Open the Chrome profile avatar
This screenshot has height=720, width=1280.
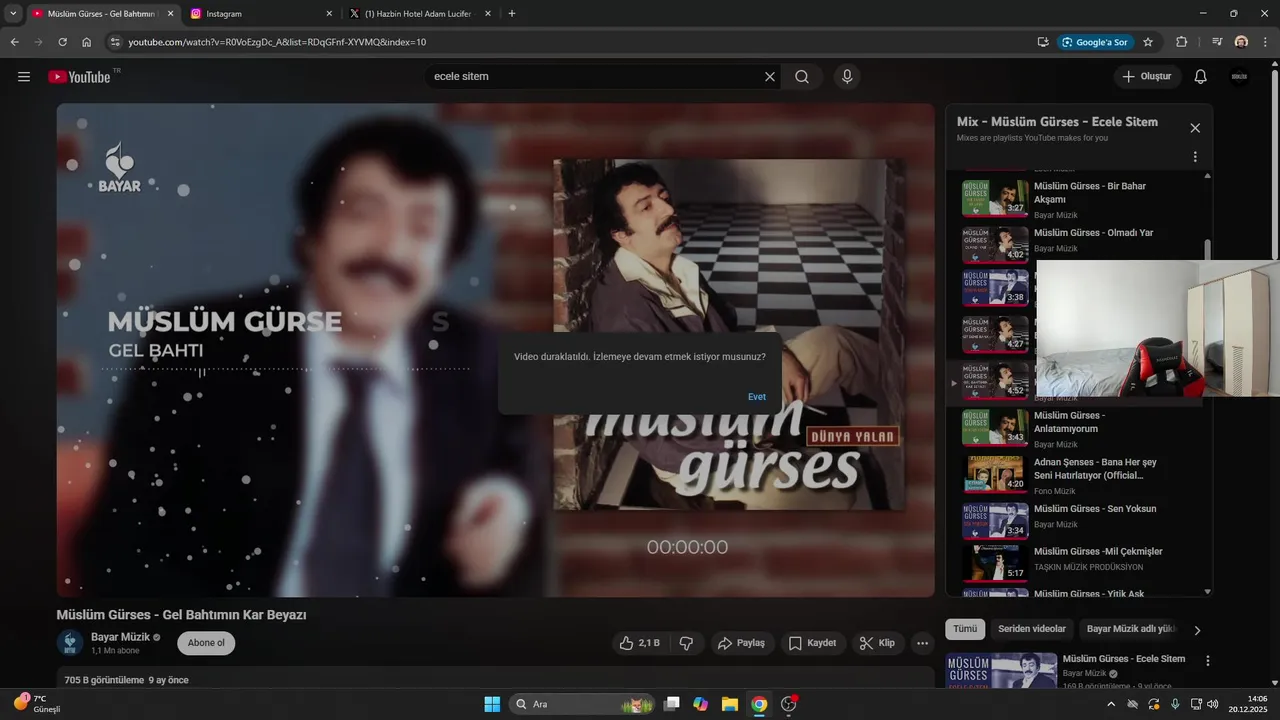1241,42
